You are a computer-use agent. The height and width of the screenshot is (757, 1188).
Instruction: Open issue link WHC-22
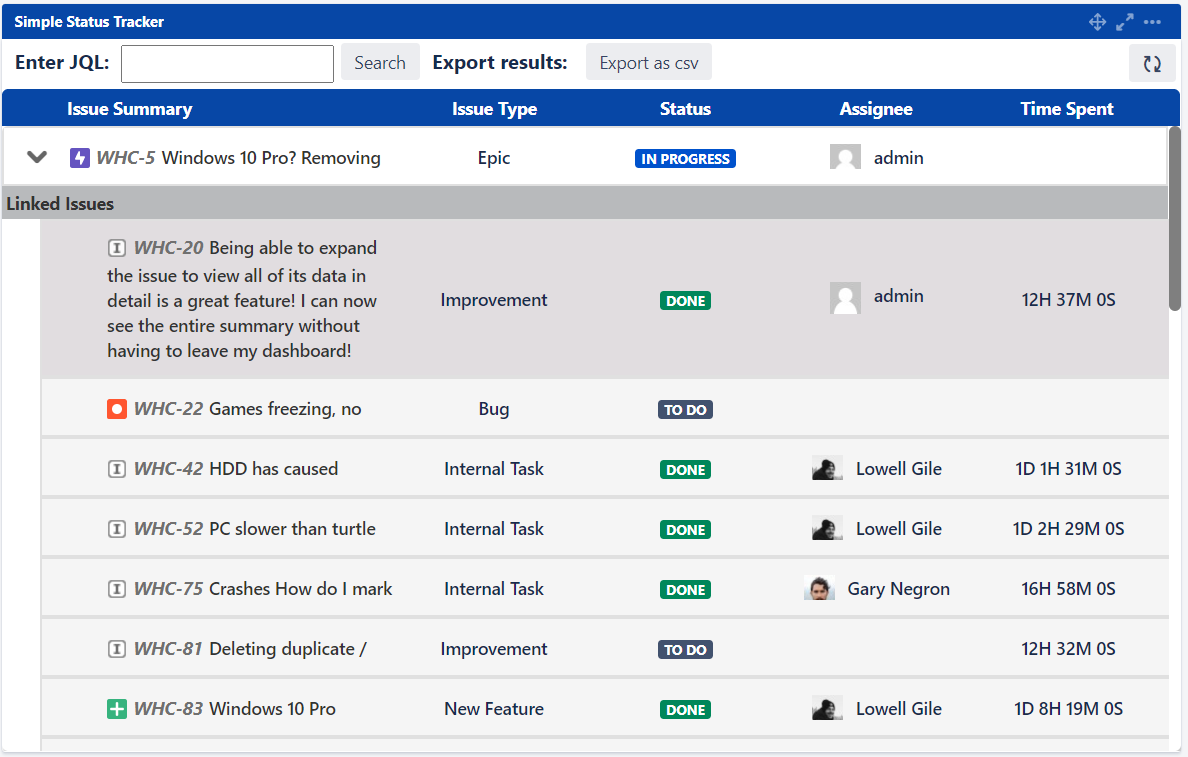pyautogui.click(x=169, y=409)
